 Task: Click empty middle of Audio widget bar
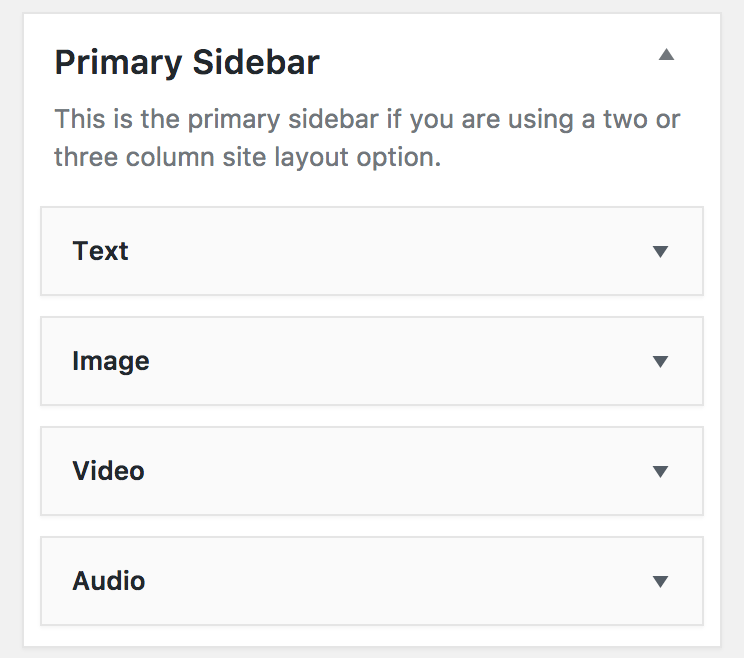click(x=380, y=581)
